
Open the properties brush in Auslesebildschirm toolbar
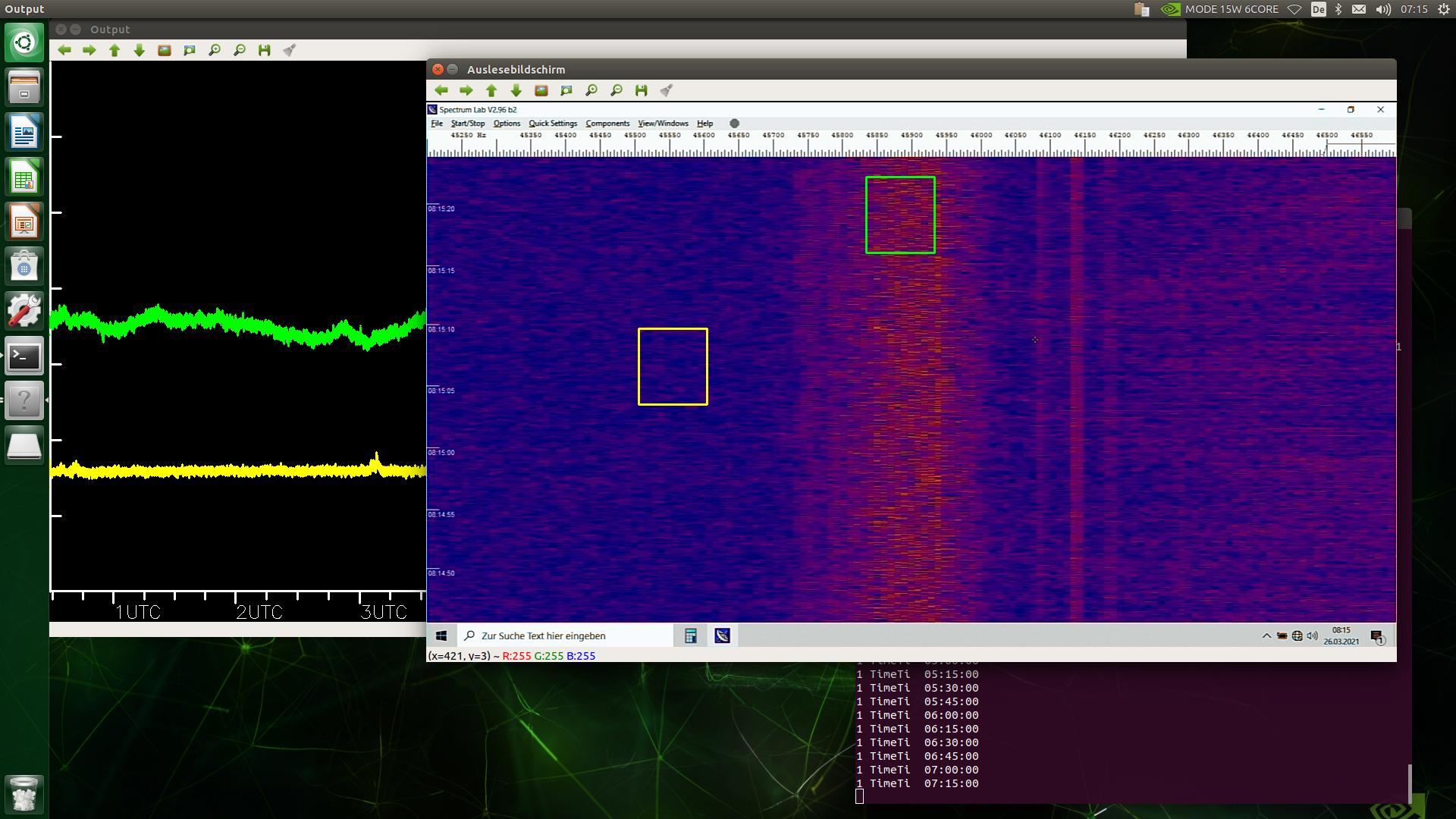[667, 90]
